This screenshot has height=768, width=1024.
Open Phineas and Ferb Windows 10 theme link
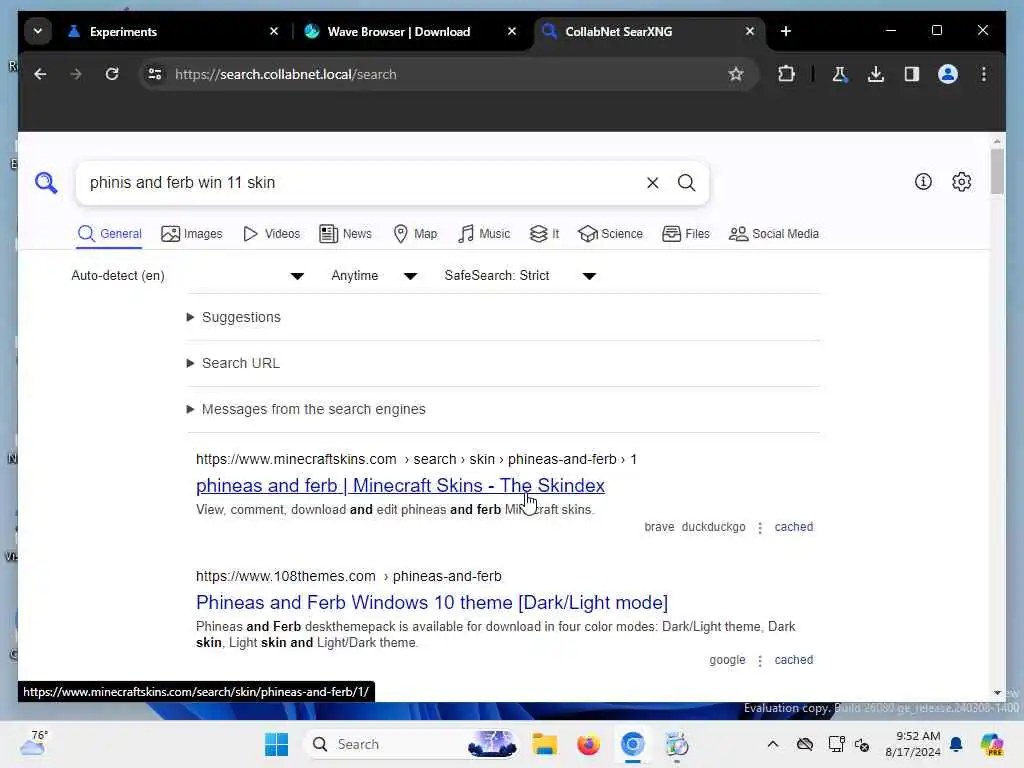pyautogui.click(x=432, y=603)
